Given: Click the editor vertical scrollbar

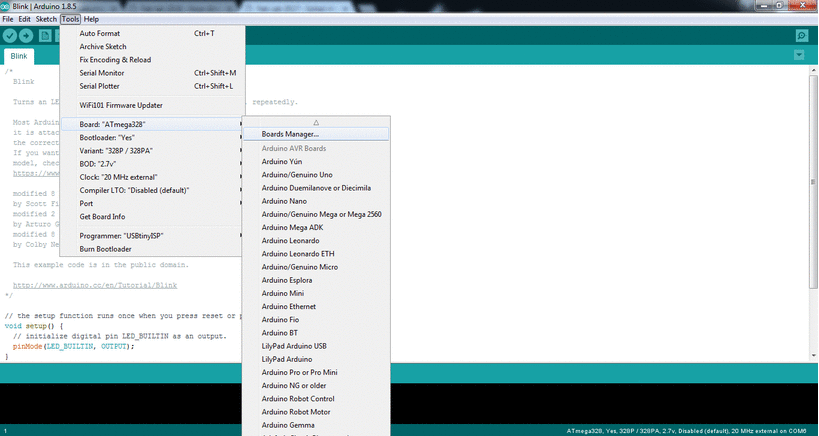Looking at the screenshot, I should [x=813, y=181].
